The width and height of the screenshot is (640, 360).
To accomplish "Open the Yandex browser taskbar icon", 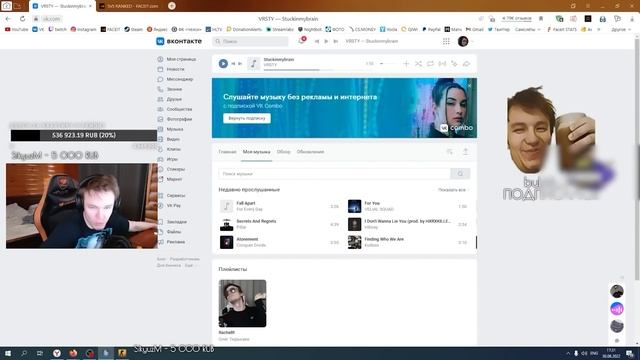I will click(x=57, y=353).
